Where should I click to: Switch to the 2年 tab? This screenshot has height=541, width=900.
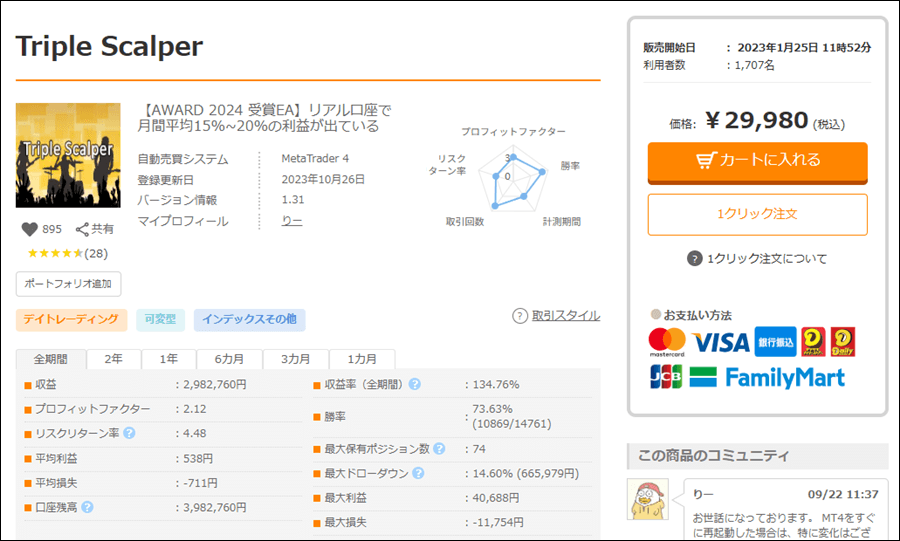point(114,359)
